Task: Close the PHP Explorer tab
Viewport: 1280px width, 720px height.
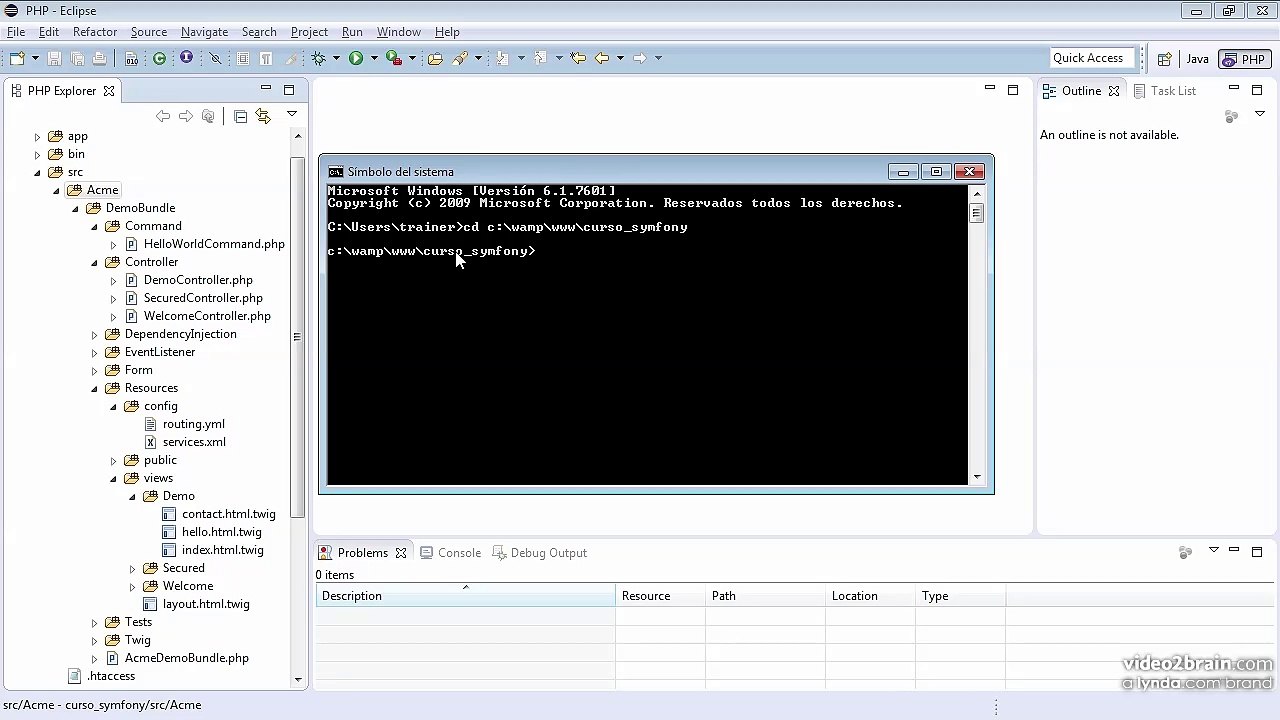Action: tap(109, 91)
